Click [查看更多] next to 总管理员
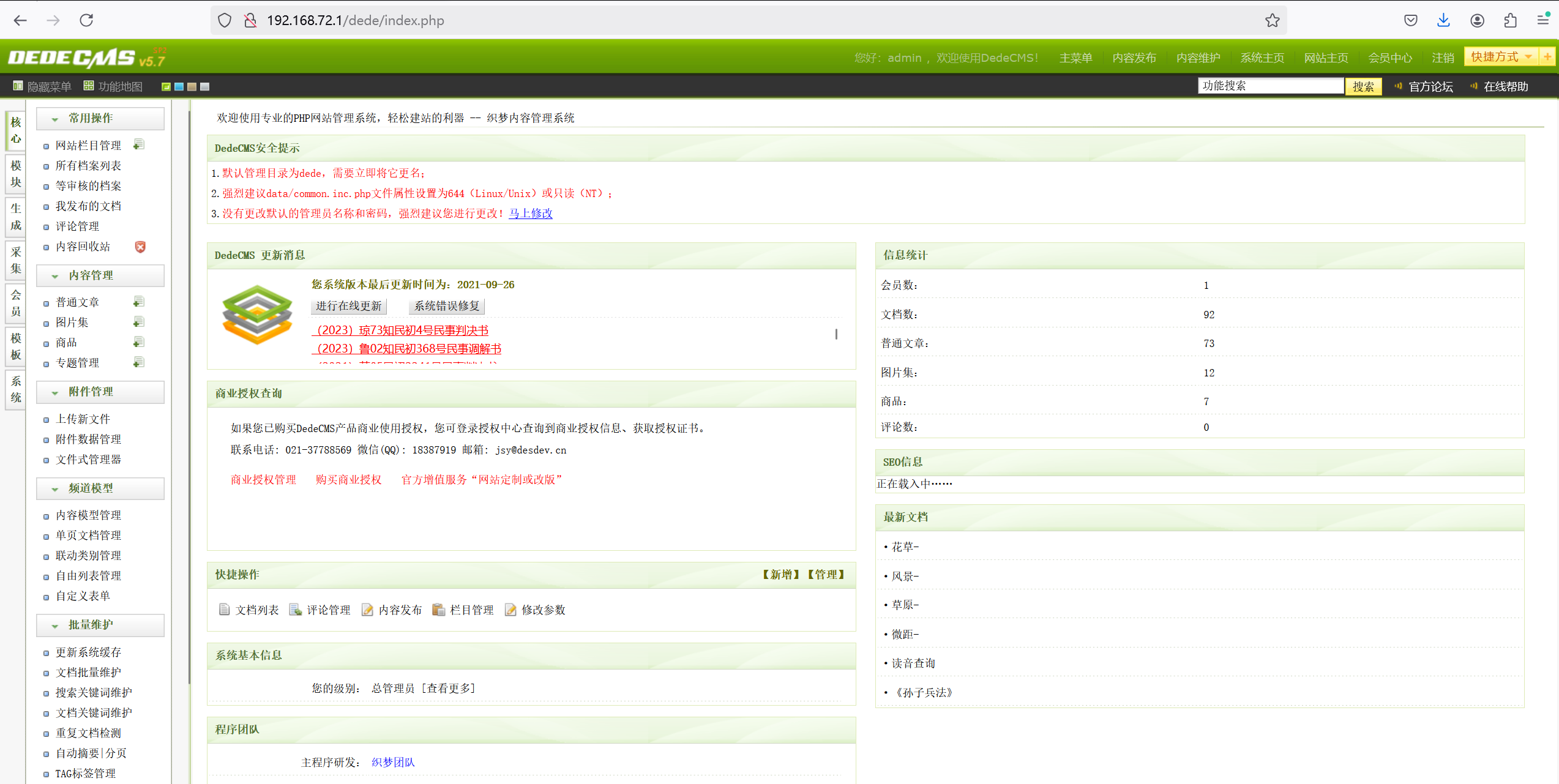Viewport: 1559px width, 784px height. click(448, 688)
